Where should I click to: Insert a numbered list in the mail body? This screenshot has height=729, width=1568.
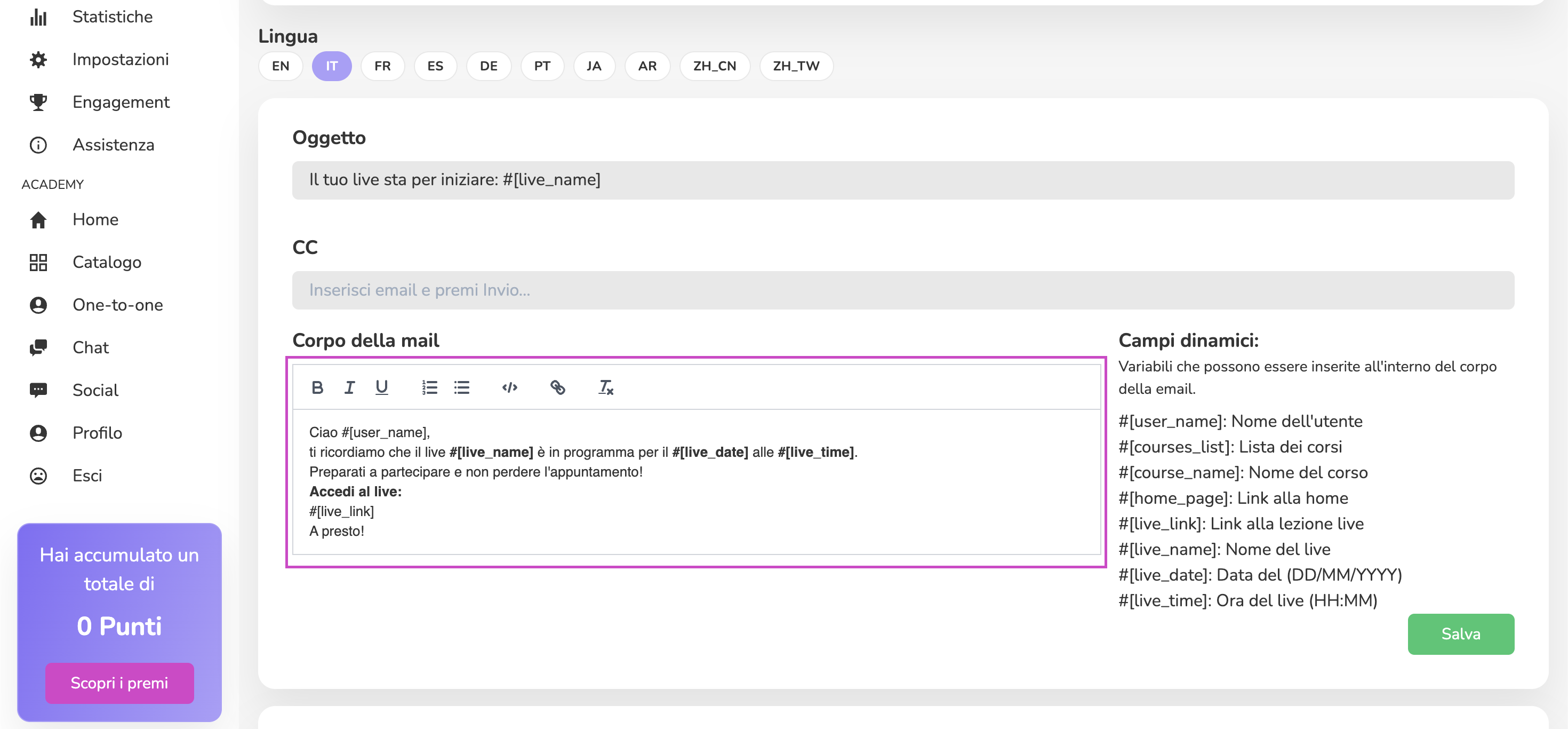tap(430, 387)
